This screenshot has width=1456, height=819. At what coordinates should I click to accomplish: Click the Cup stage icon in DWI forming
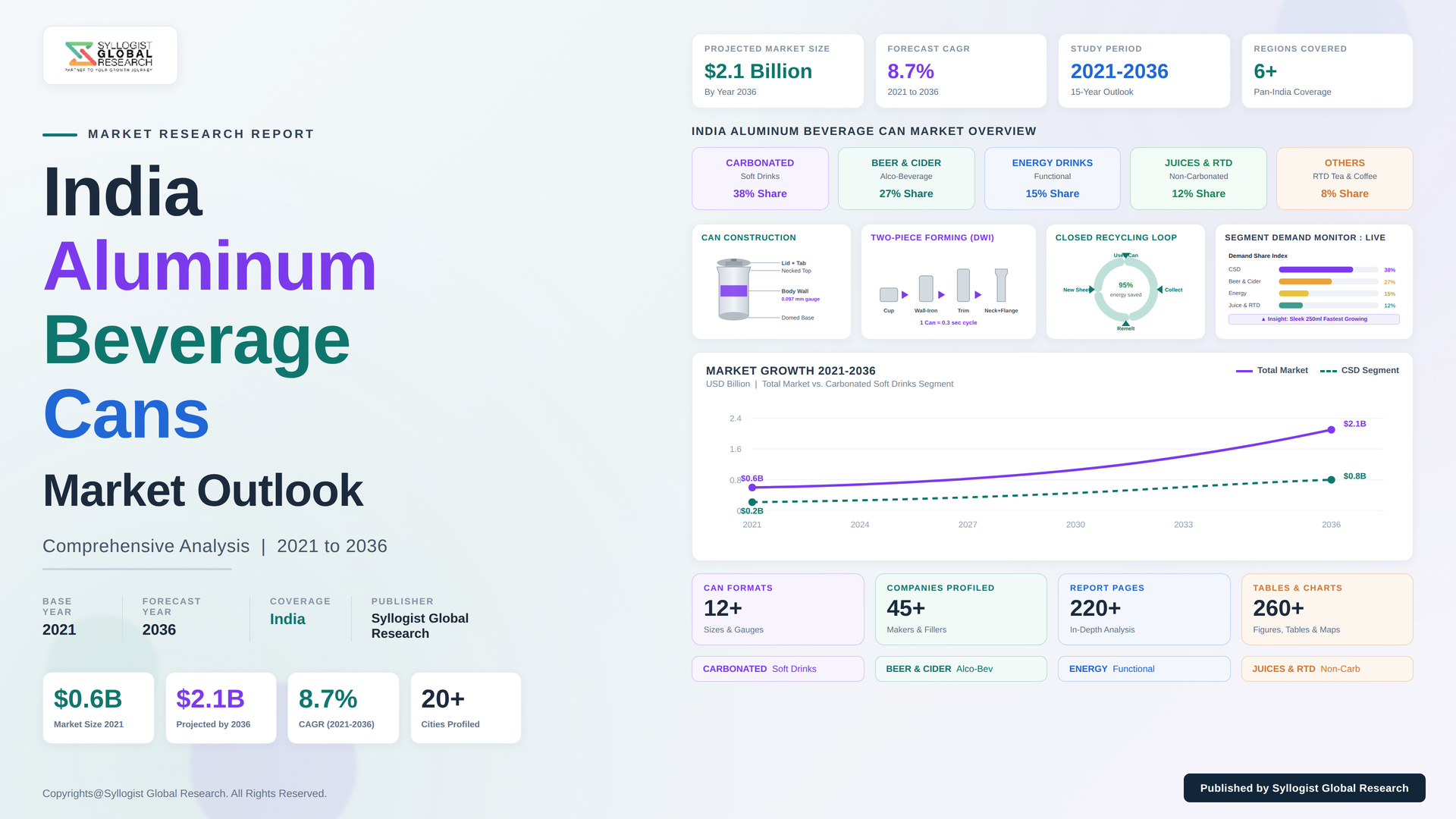coord(889,294)
